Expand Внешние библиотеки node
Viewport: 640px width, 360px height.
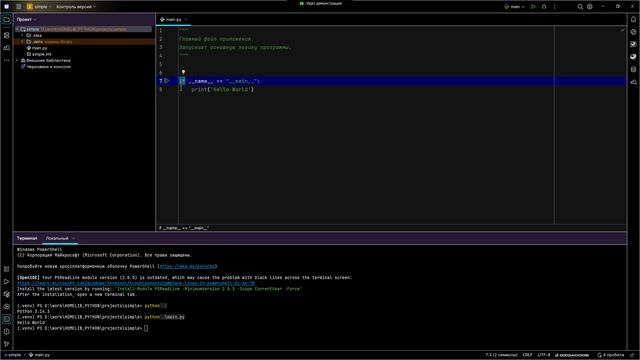click(x=17, y=60)
